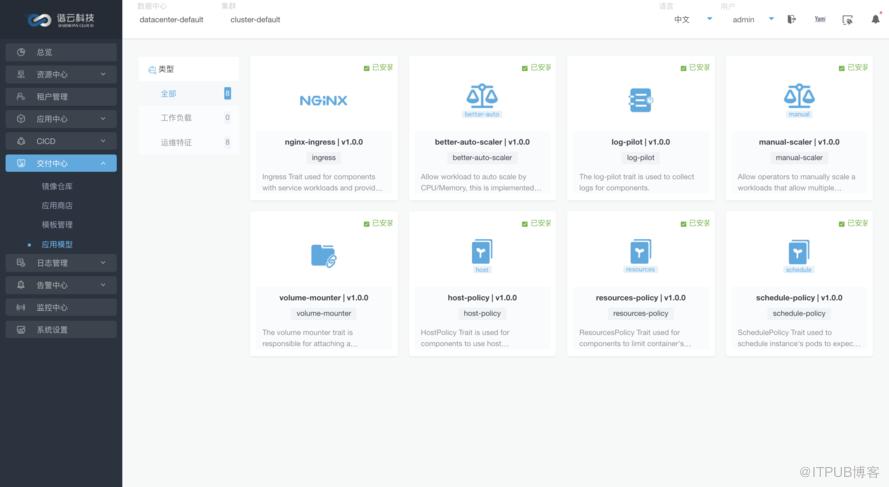The height and width of the screenshot is (487, 889).
Task: Click the balance scale icon of better-auto-scaler
Action: [482, 96]
